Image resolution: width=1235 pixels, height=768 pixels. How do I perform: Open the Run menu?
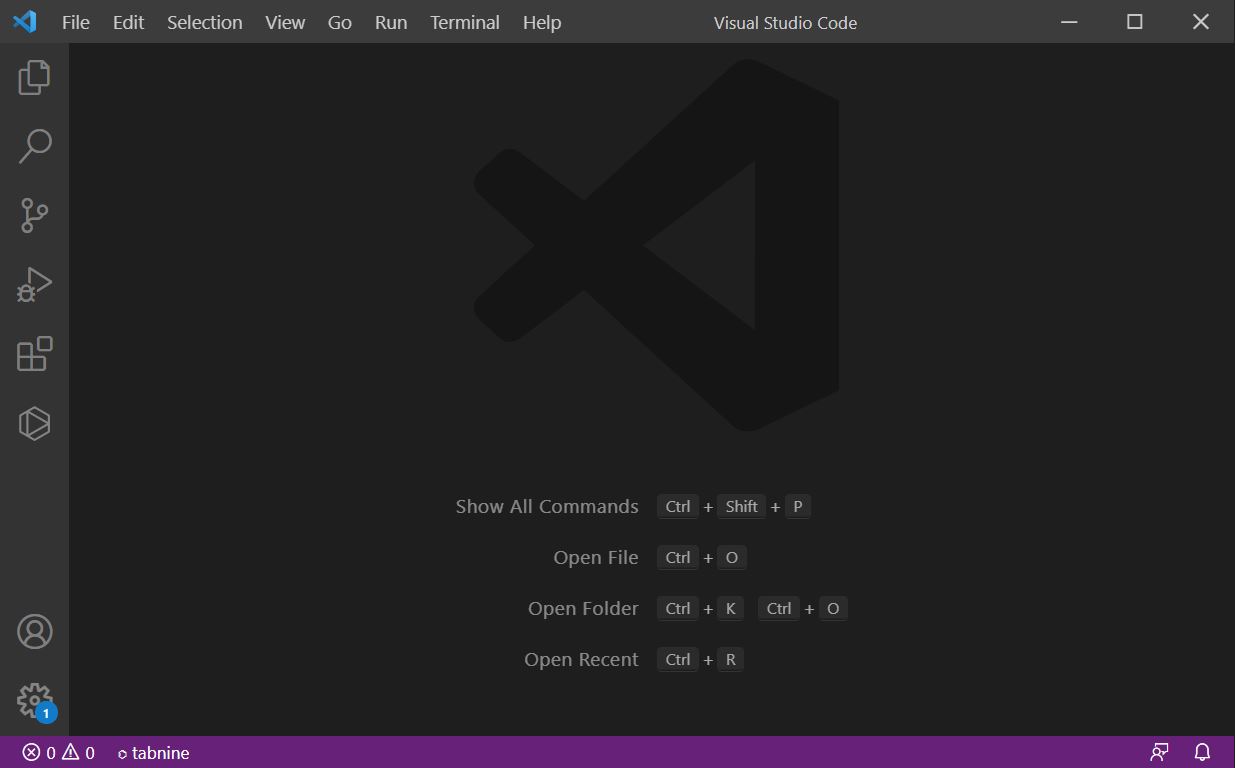coord(390,22)
